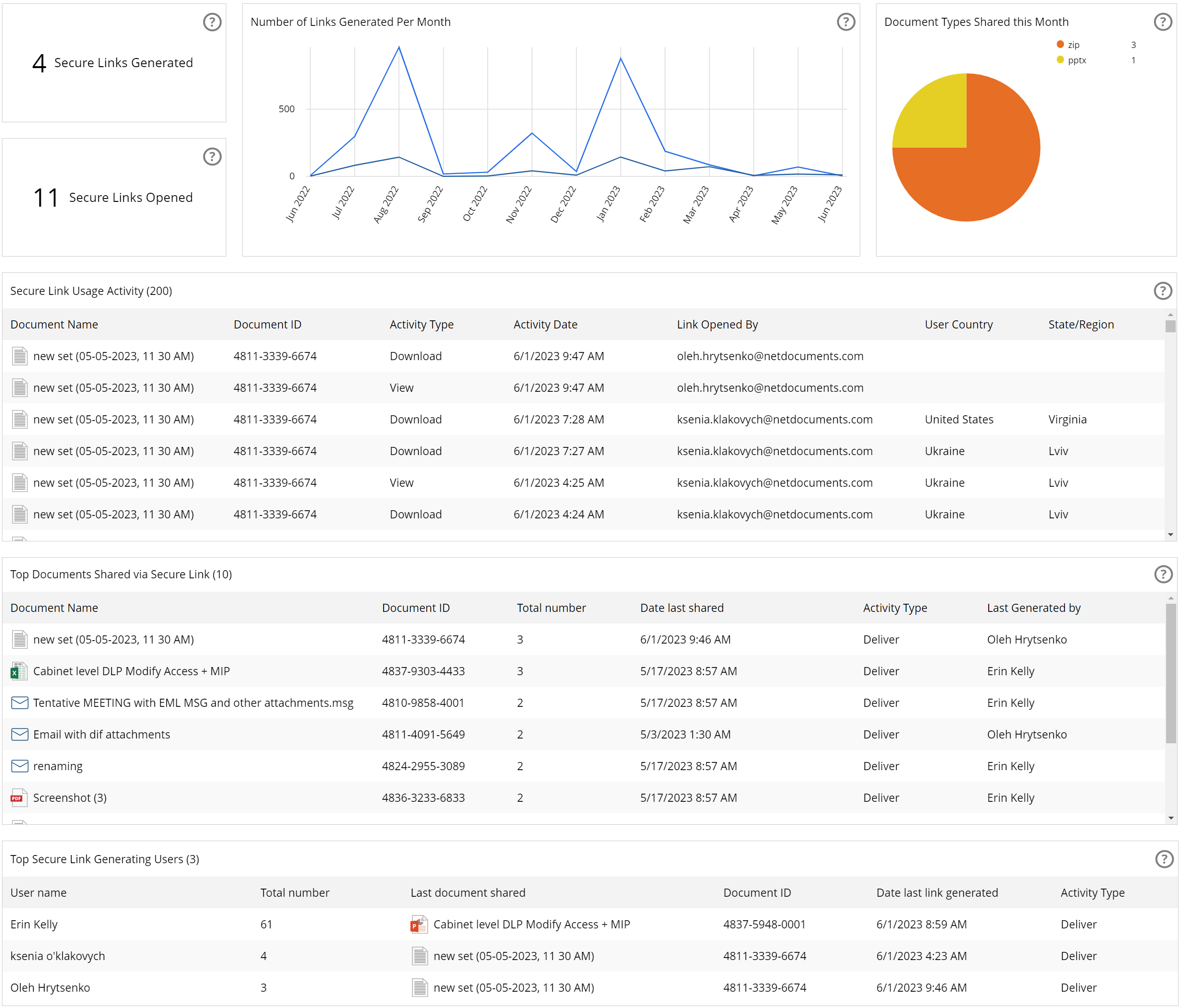Sort by the Activity Date column header

(545, 324)
